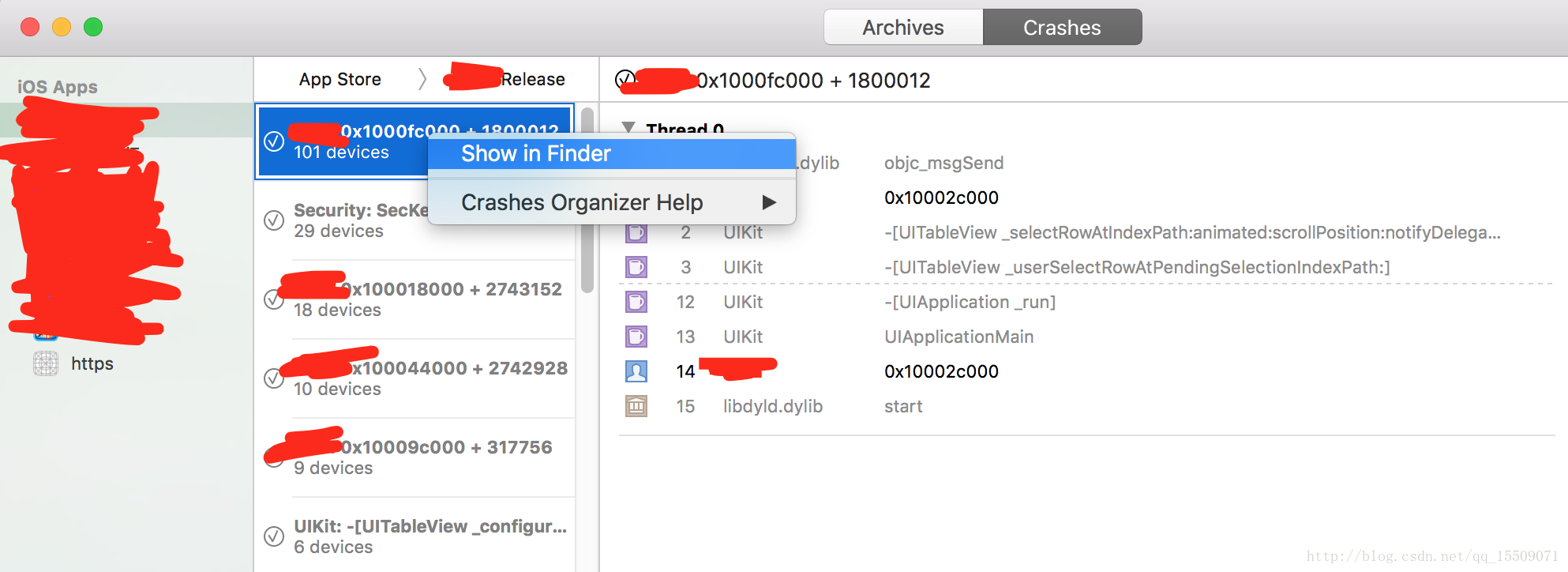
Task: Select frame 14 address 0x10002c000
Action: tap(941, 371)
